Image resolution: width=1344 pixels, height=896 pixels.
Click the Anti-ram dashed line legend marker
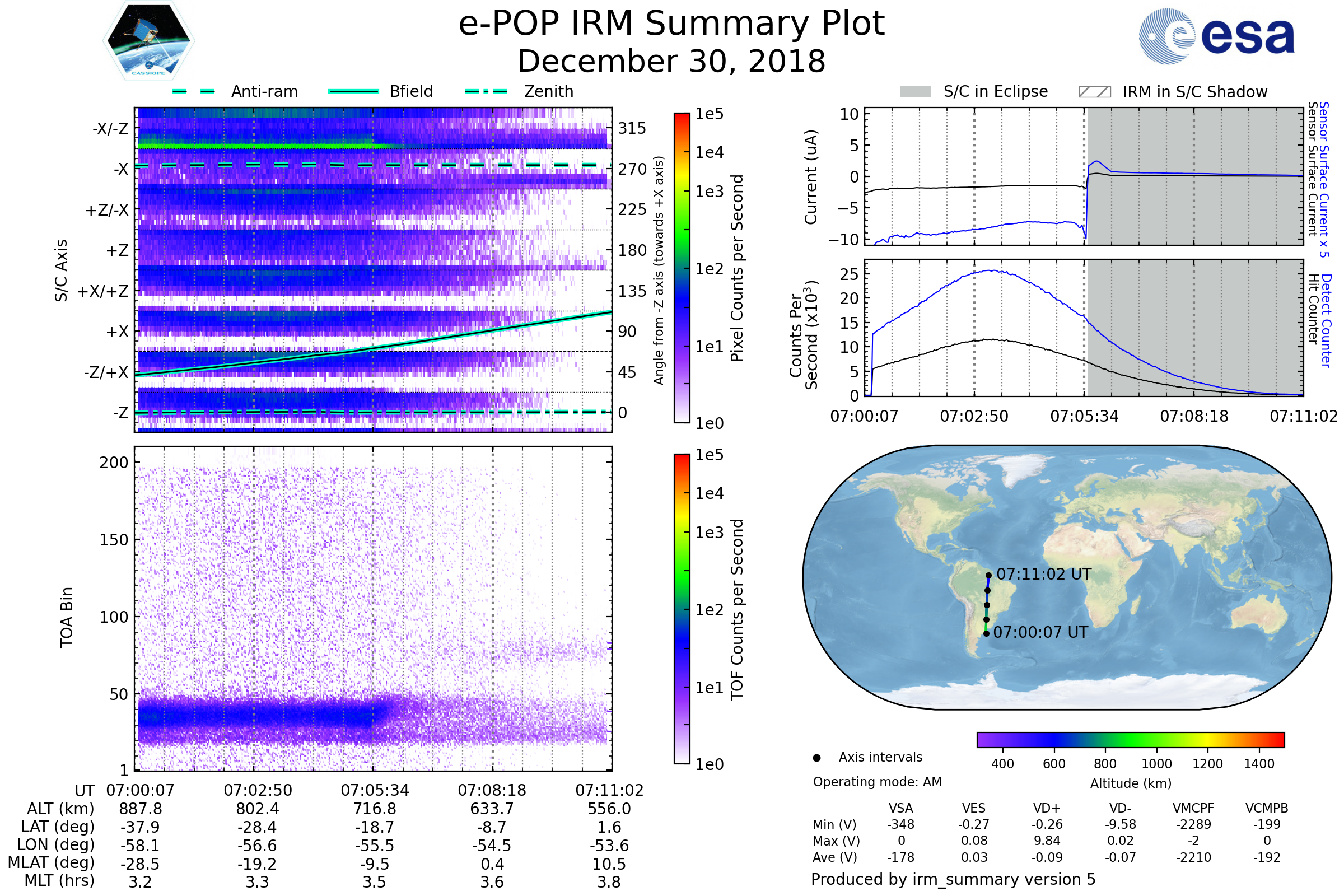pos(194,91)
